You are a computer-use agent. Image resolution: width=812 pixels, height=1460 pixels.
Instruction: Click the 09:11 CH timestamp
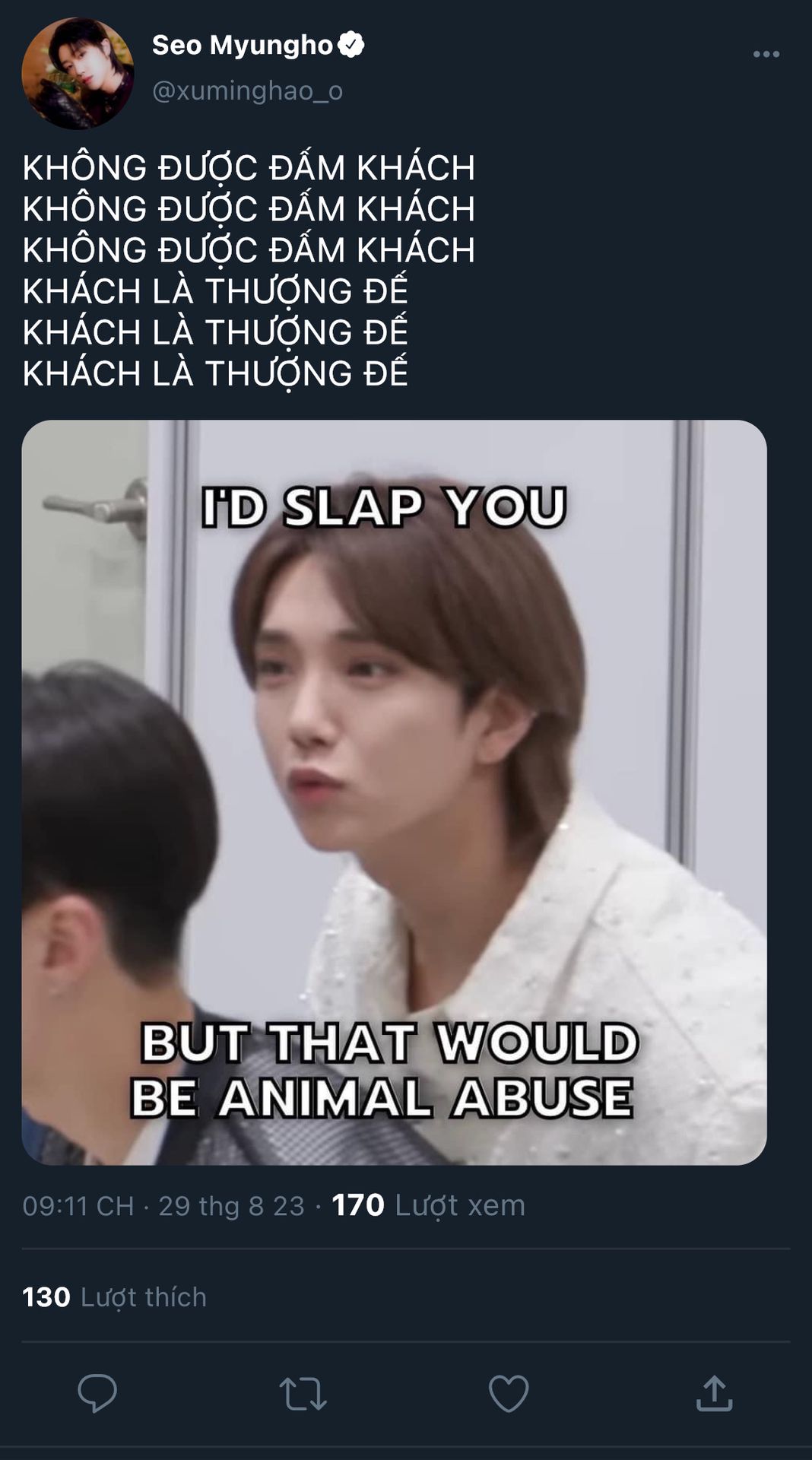coord(78,1206)
